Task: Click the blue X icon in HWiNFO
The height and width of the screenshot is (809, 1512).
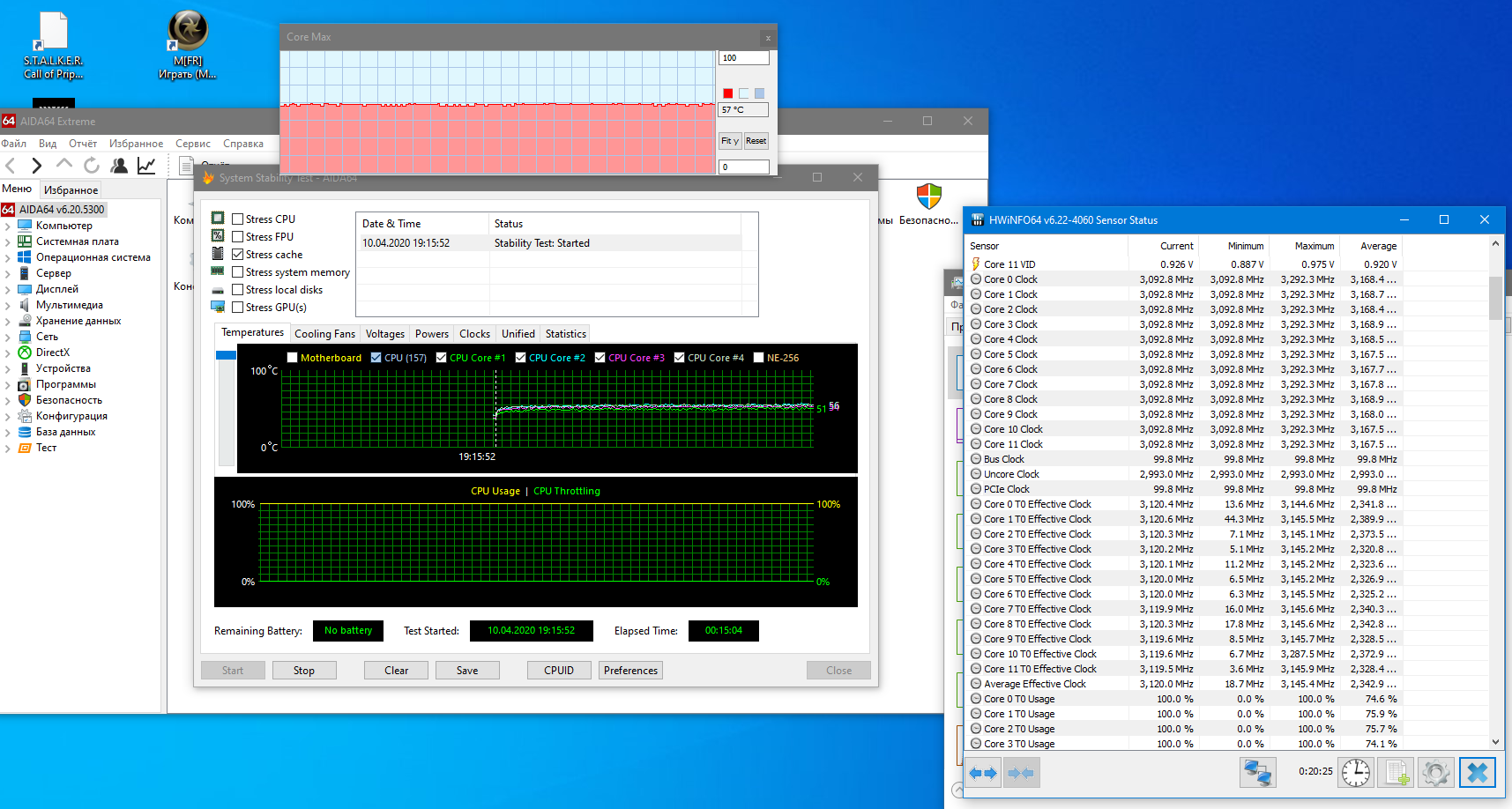Action: [x=1478, y=773]
